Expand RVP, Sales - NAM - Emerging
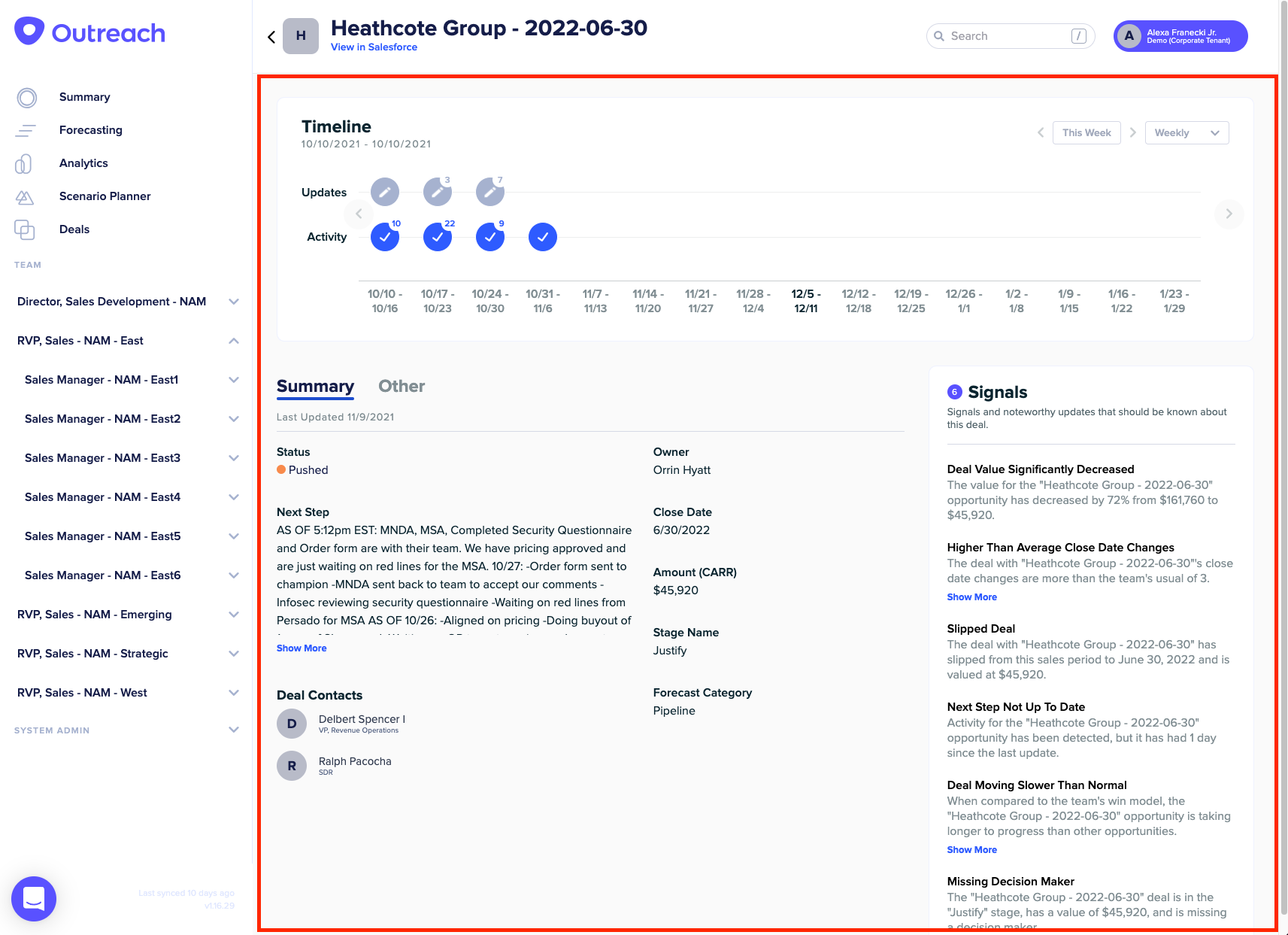This screenshot has height=935, width=1288. tap(234, 615)
